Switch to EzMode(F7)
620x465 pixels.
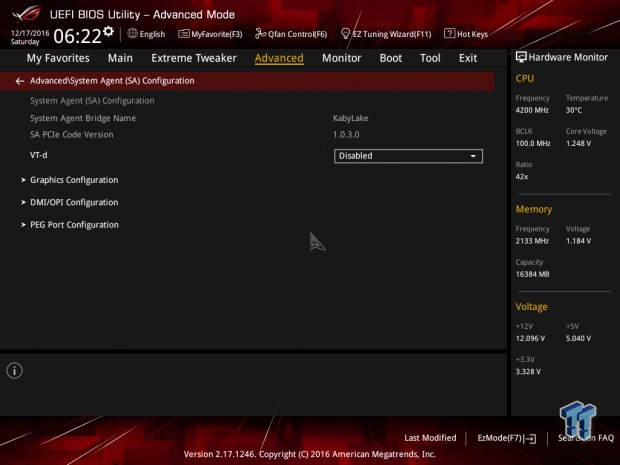click(x=507, y=438)
